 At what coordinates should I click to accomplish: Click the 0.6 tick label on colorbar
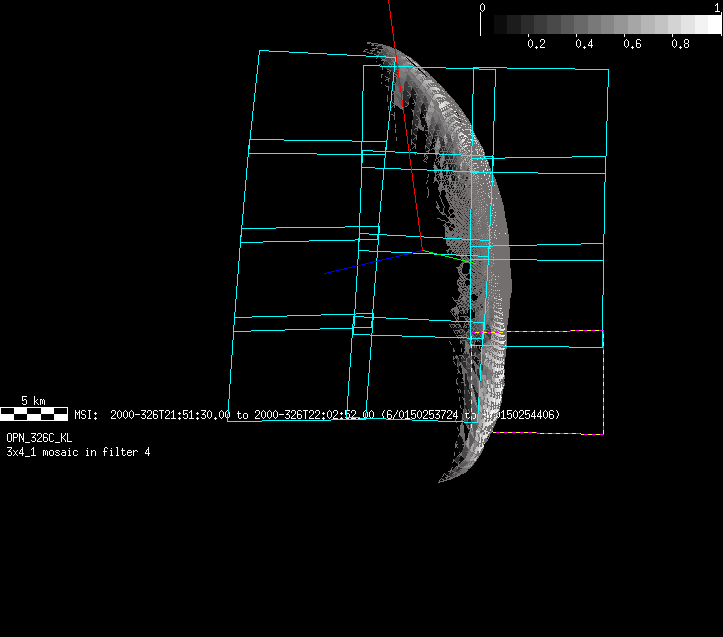pyautogui.click(x=632, y=44)
